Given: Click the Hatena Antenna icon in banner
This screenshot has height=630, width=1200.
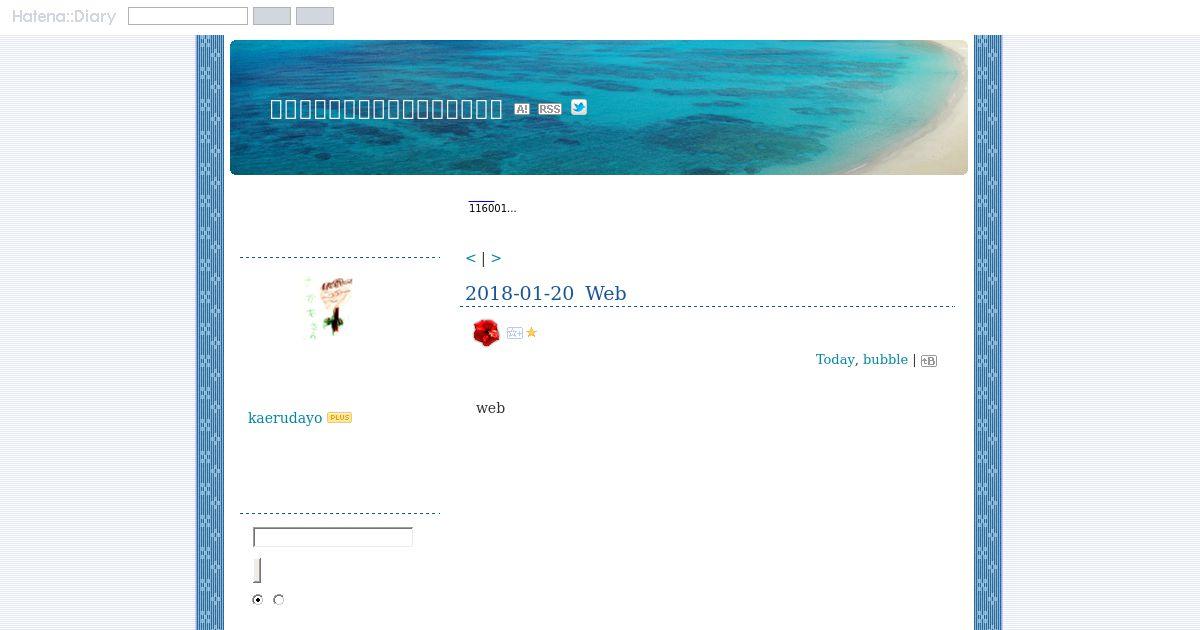Looking at the screenshot, I should pyautogui.click(x=522, y=109).
